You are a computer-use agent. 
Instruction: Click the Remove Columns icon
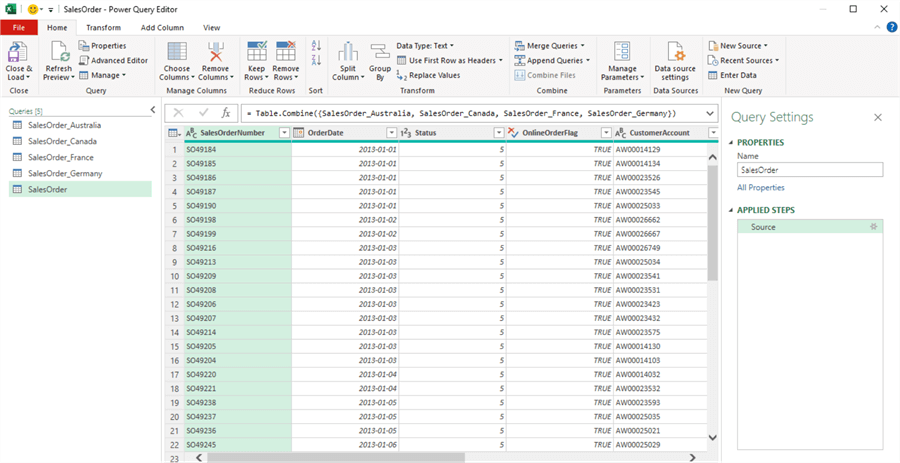point(216,52)
